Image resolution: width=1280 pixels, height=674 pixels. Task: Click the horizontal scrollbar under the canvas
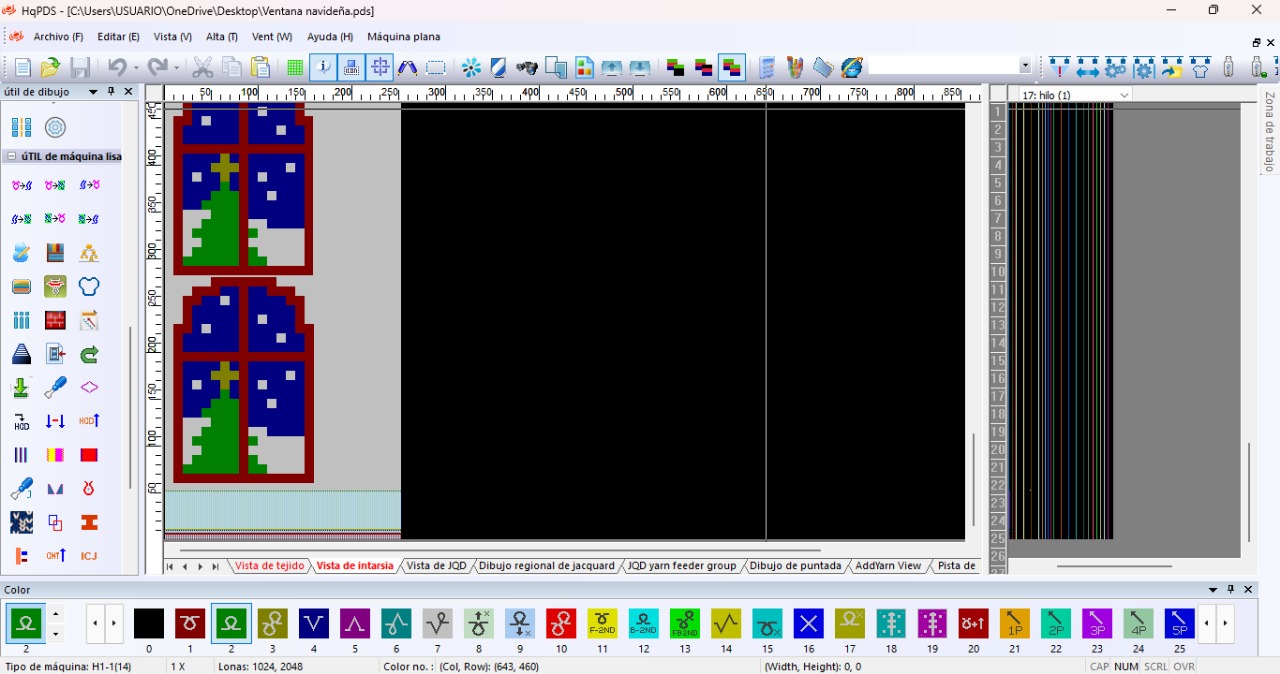pos(500,550)
